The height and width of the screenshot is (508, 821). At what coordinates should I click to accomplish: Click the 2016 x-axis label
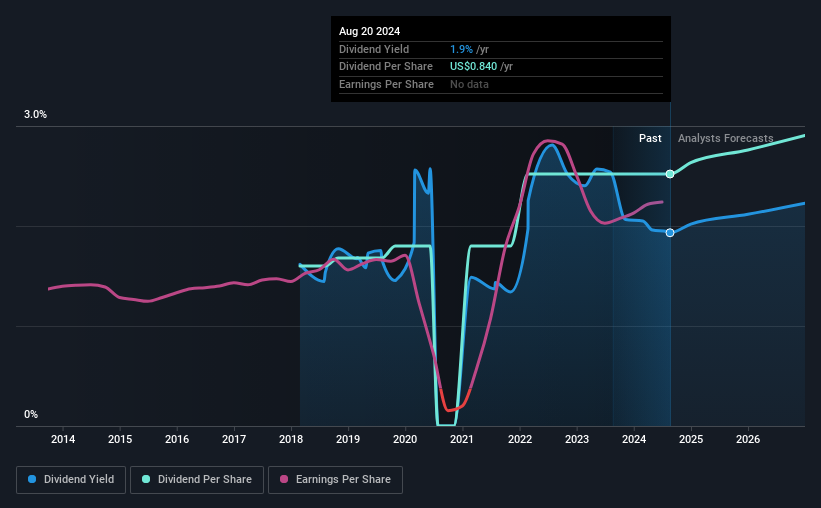[177, 439]
